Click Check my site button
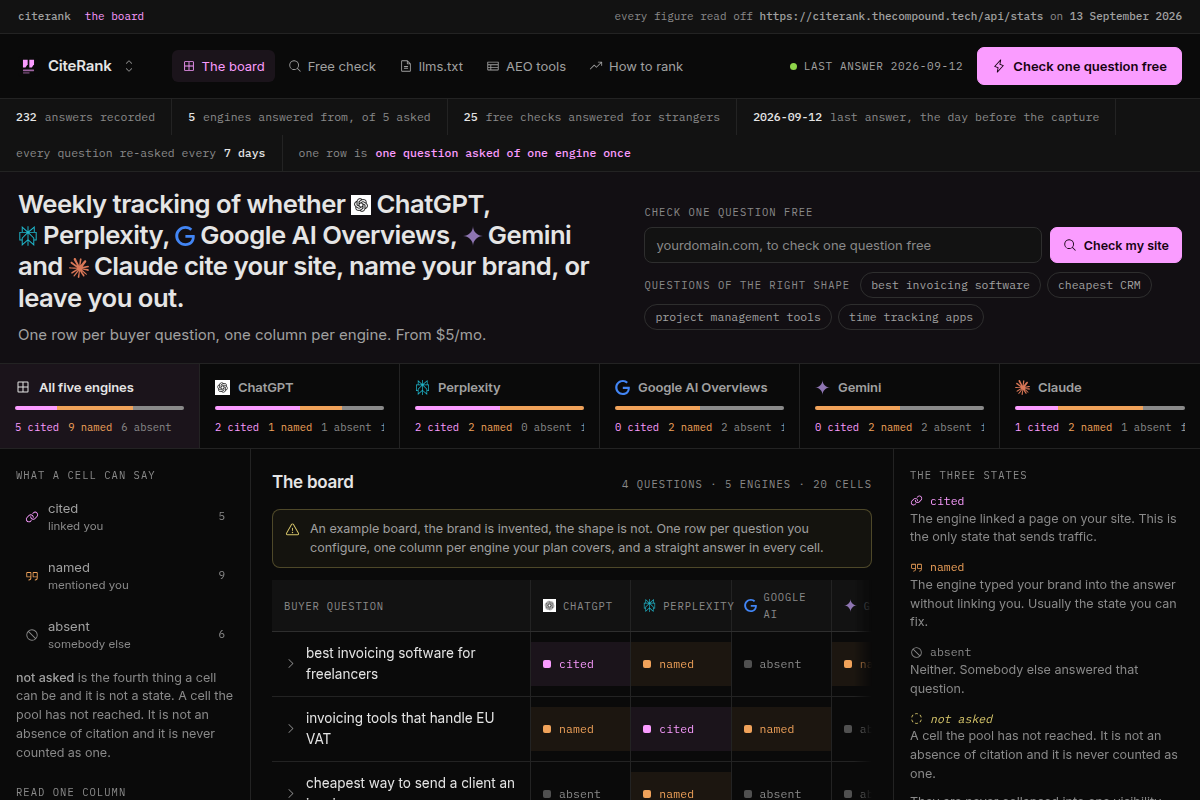The height and width of the screenshot is (800, 1200). coord(1116,245)
